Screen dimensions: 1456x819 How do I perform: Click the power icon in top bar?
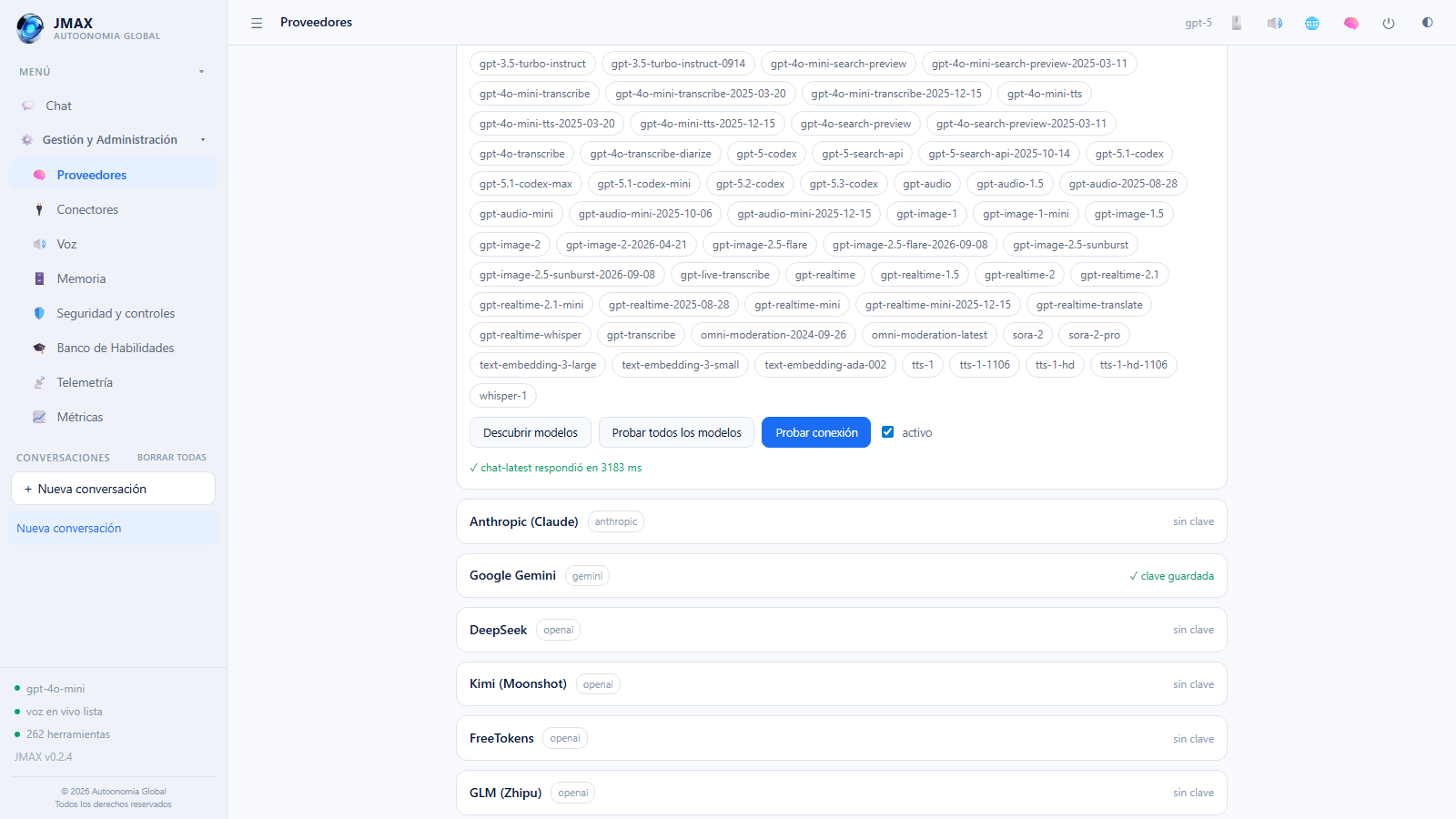coord(1389,23)
